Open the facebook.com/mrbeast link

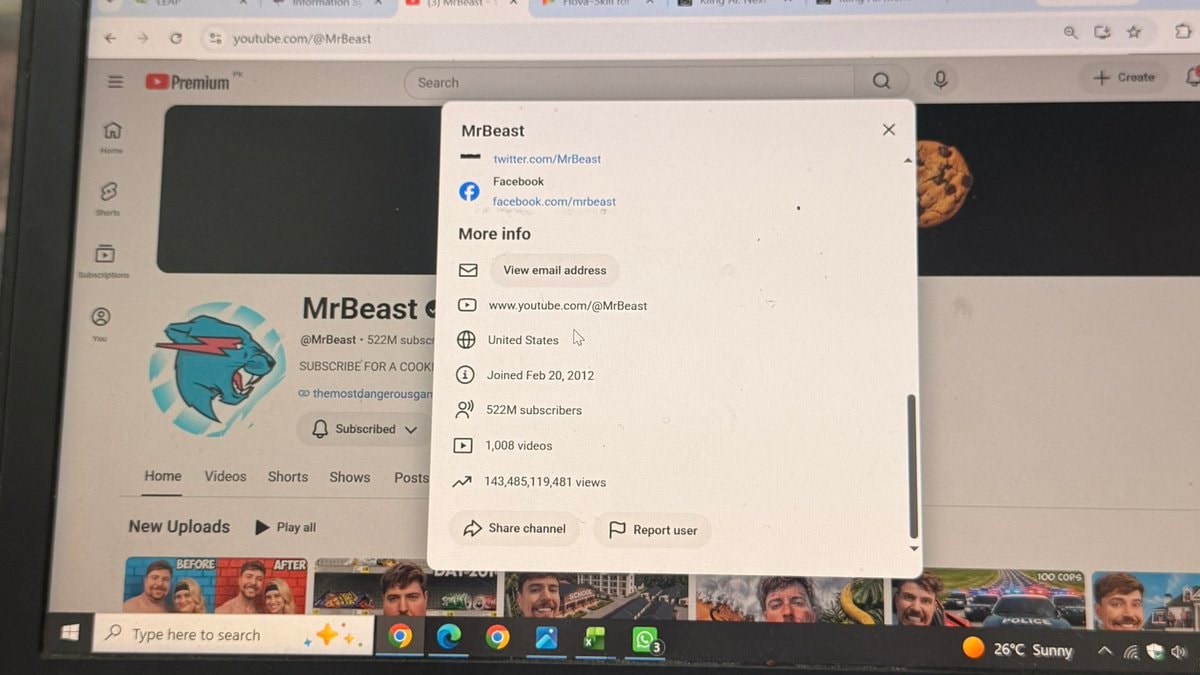[x=554, y=201]
